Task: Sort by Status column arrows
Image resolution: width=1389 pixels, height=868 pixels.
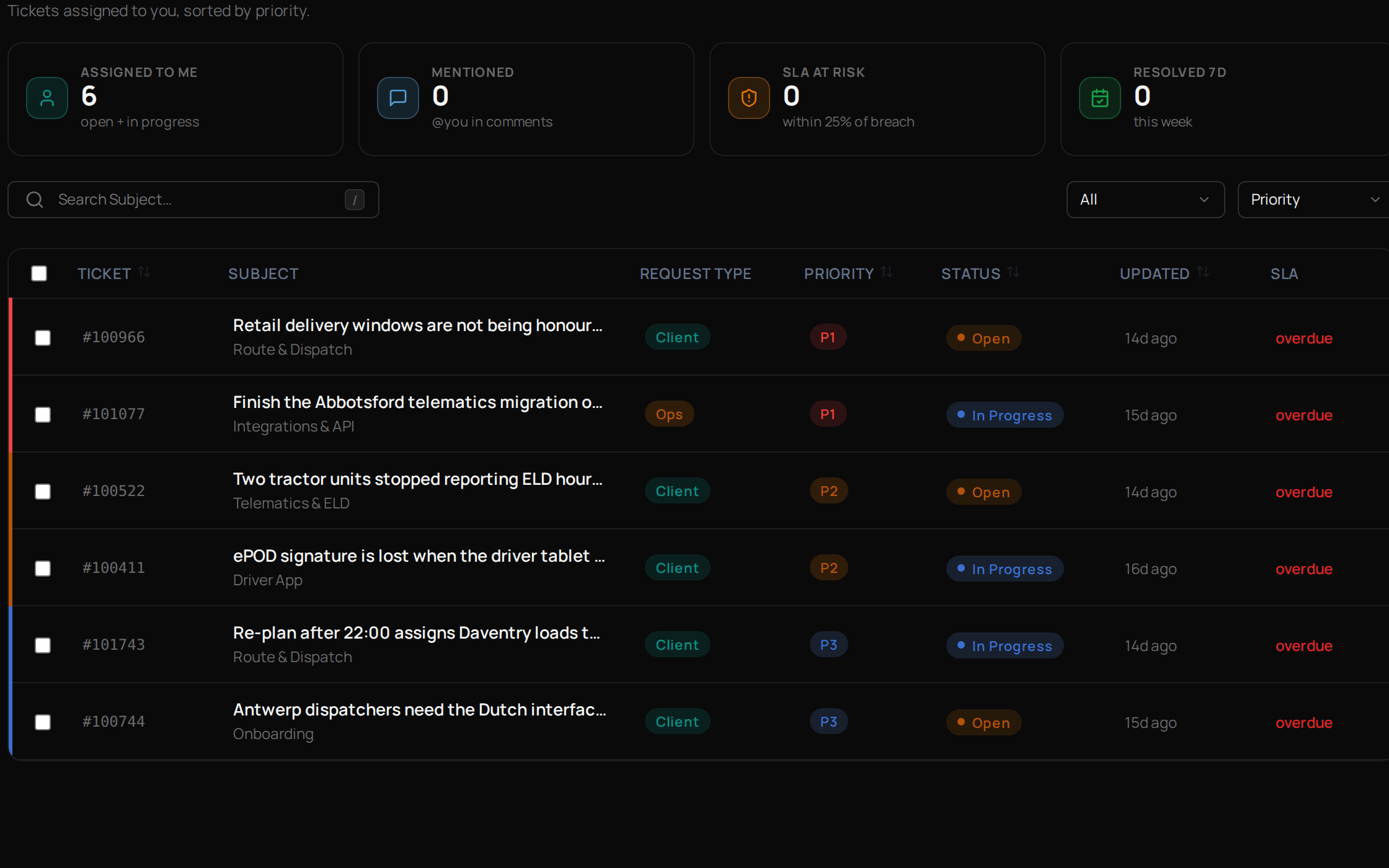Action: pos(1013,272)
